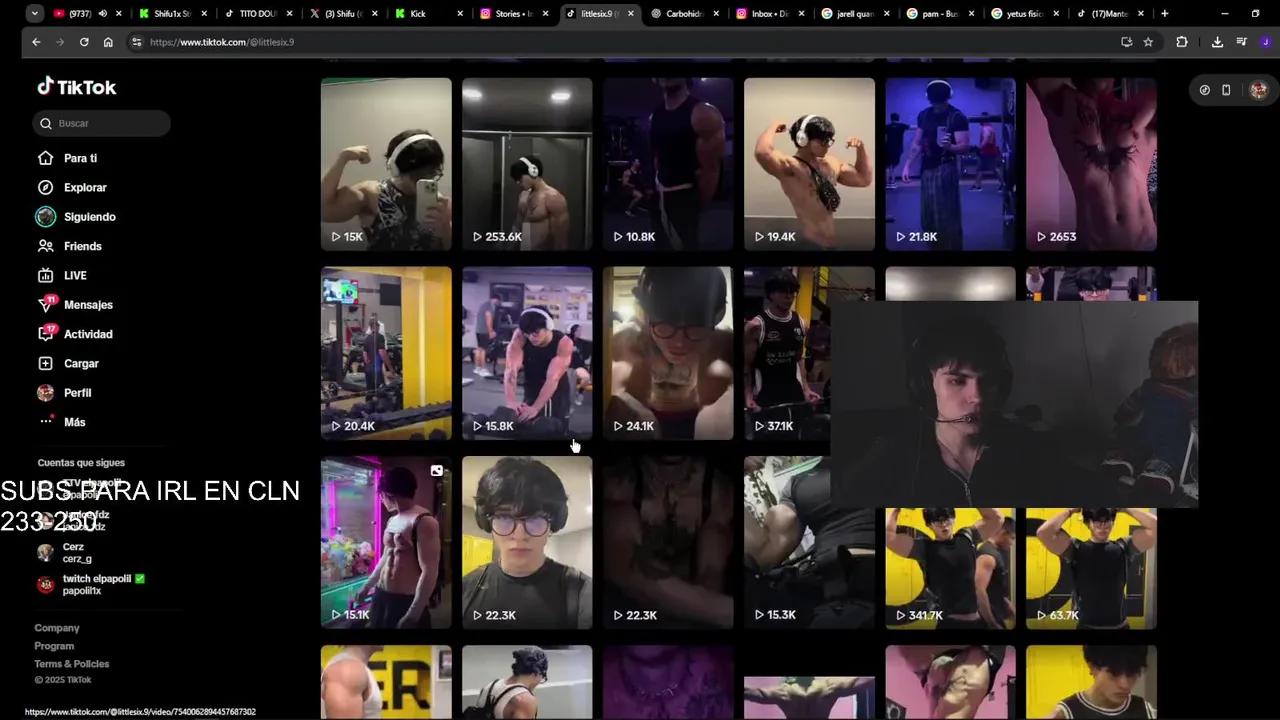
Task: Open the video with 20.4K views
Action: tap(386, 353)
